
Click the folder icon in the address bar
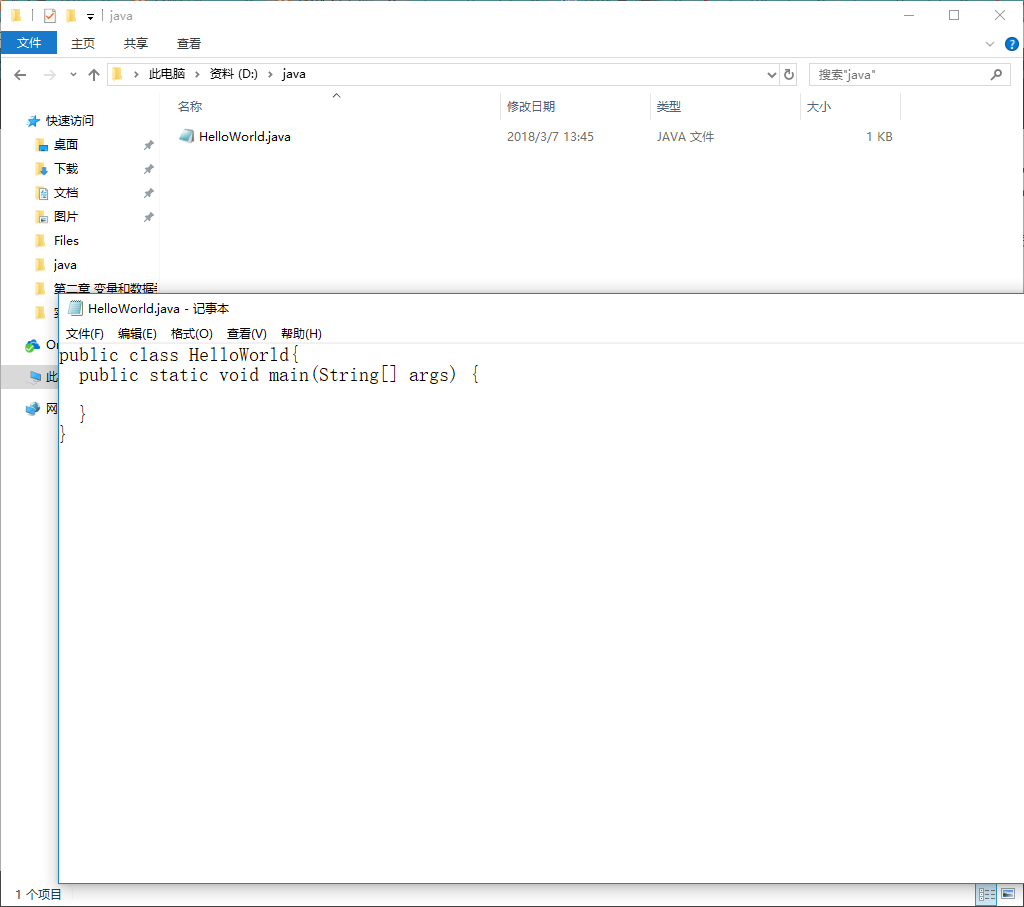[118, 73]
